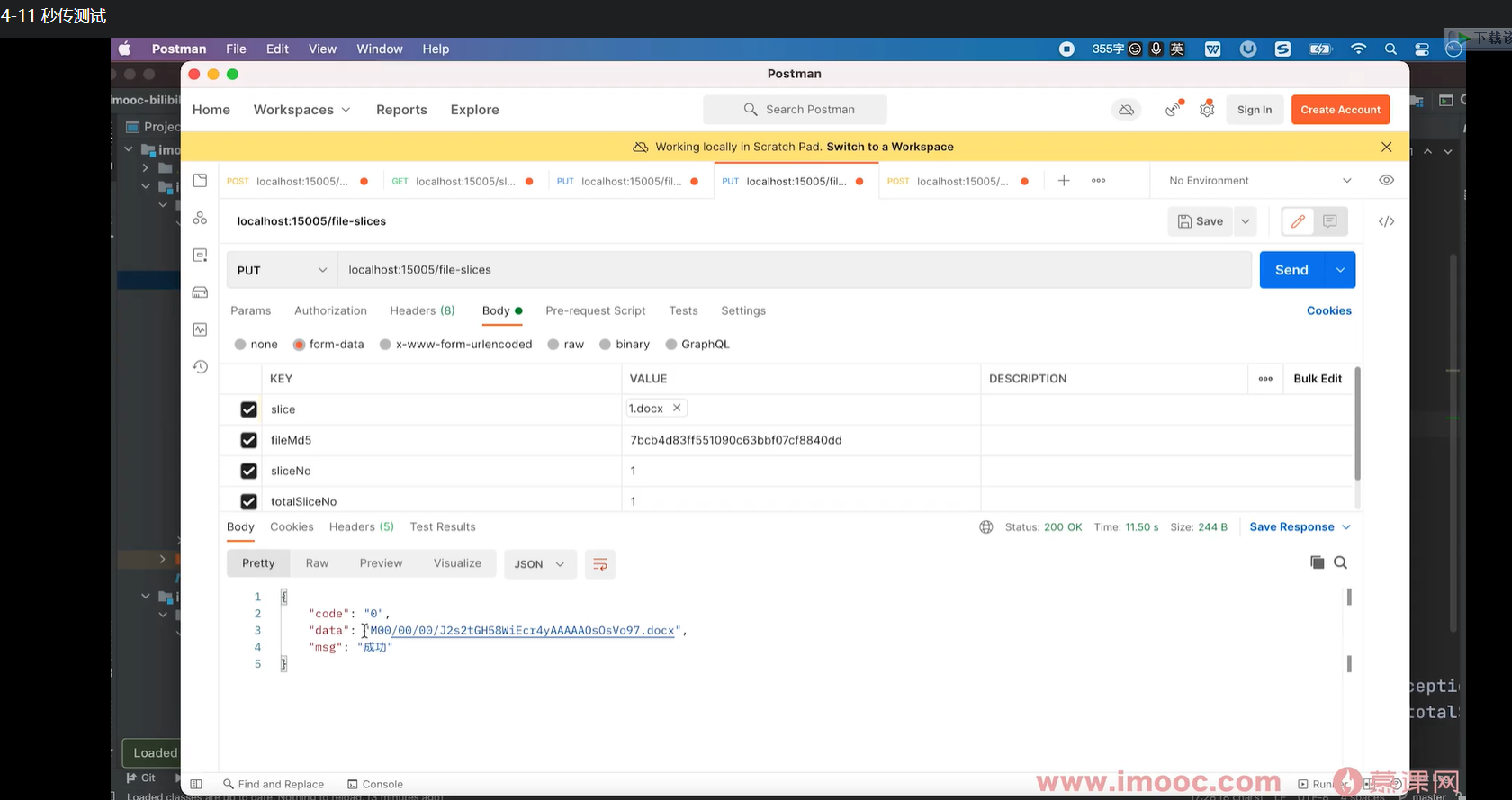1512x800 pixels.
Task: Search within the response body
Action: coord(1340,562)
